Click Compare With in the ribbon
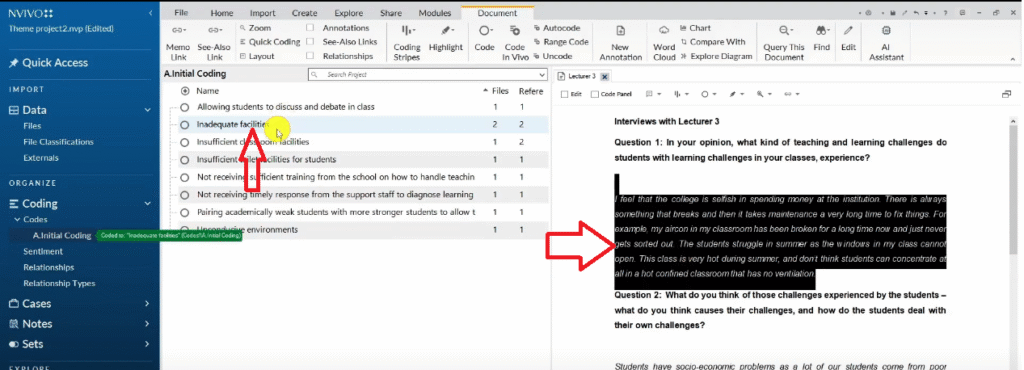The image size is (1024, 370). (x=712, y=42)
